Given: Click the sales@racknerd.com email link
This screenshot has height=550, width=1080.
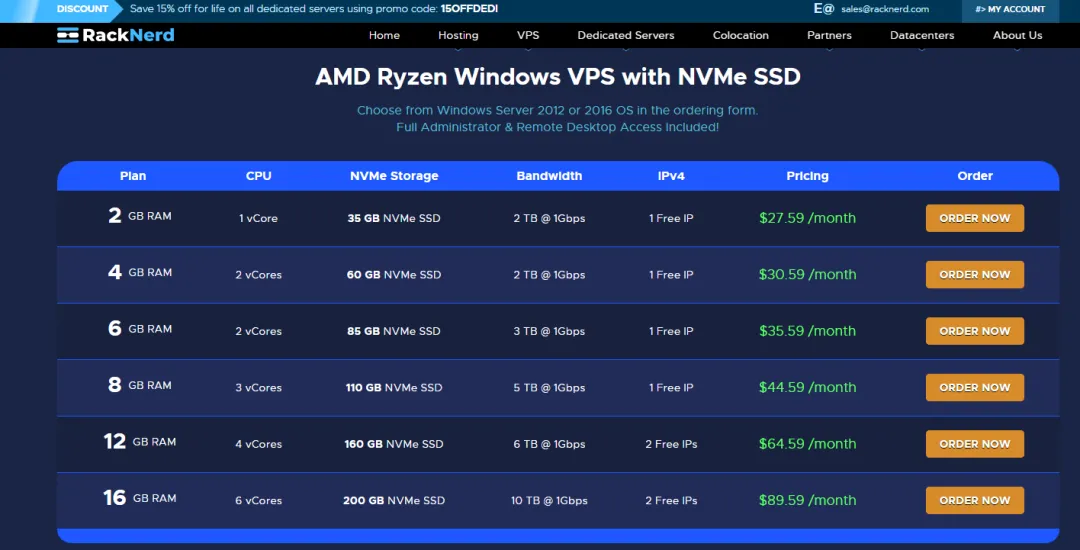Looking at the screenshot, I should coord(885,9).
